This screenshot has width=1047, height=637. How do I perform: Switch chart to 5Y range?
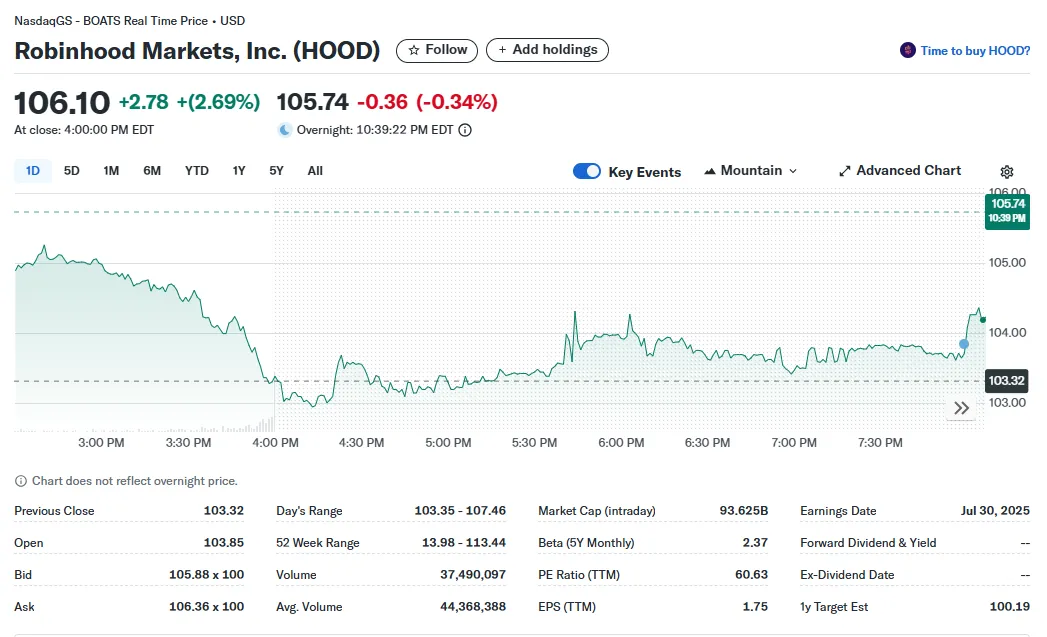coord(276,171)
